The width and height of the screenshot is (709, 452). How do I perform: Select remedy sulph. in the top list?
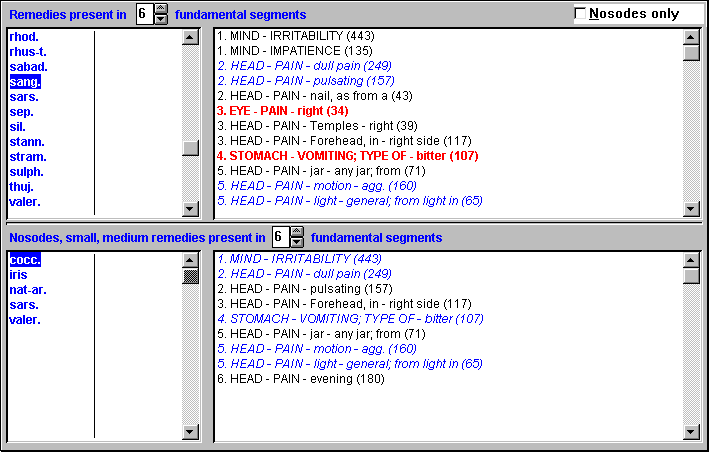(26, 172)
